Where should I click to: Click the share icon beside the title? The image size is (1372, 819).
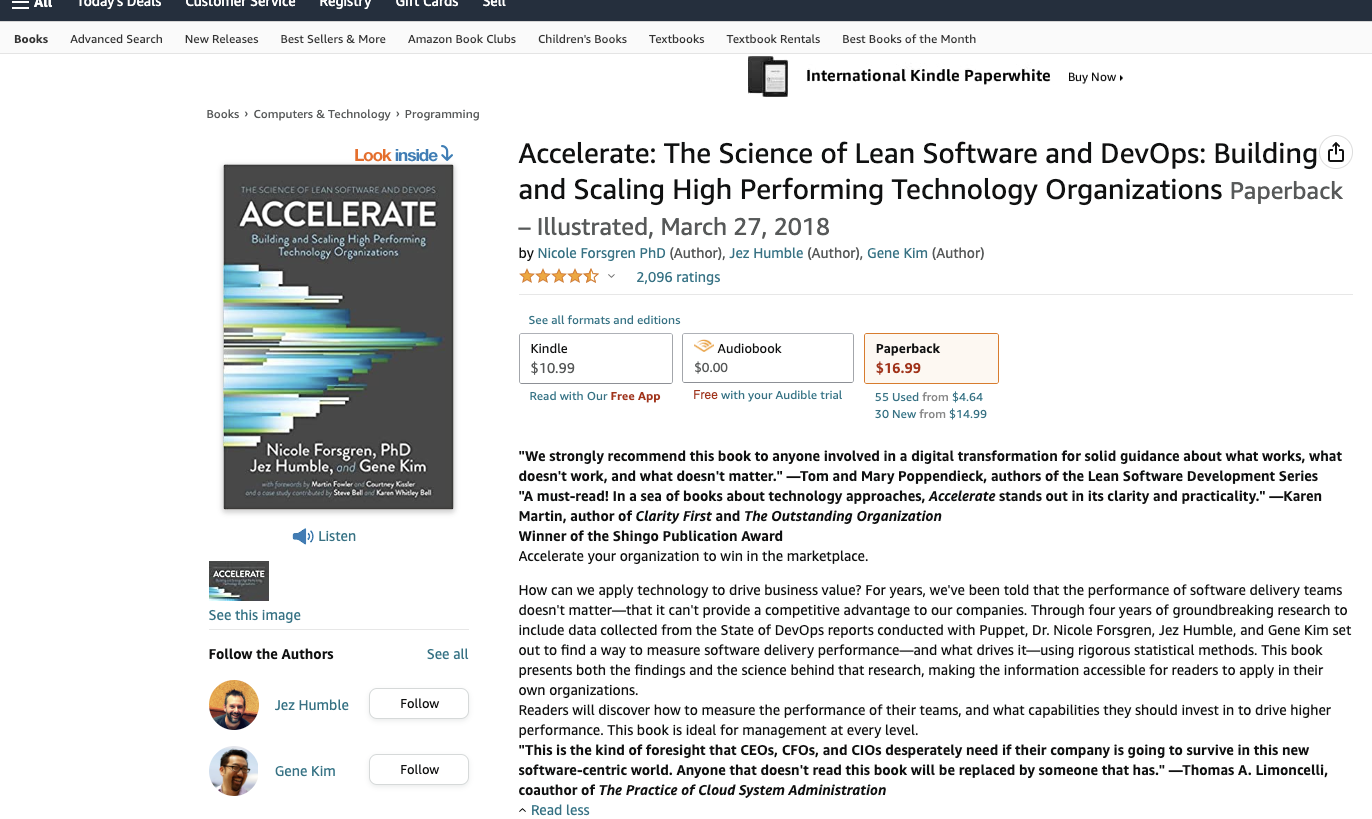tap(1336, 153)
